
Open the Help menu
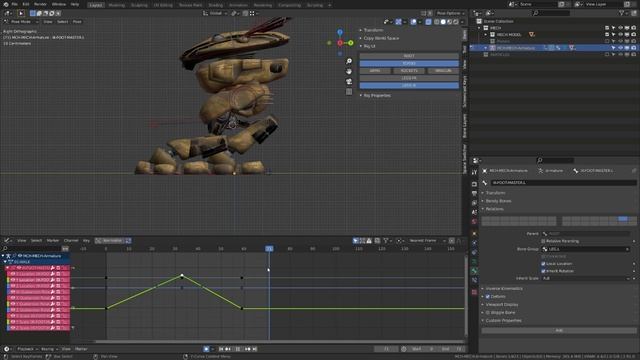(75, 4)
